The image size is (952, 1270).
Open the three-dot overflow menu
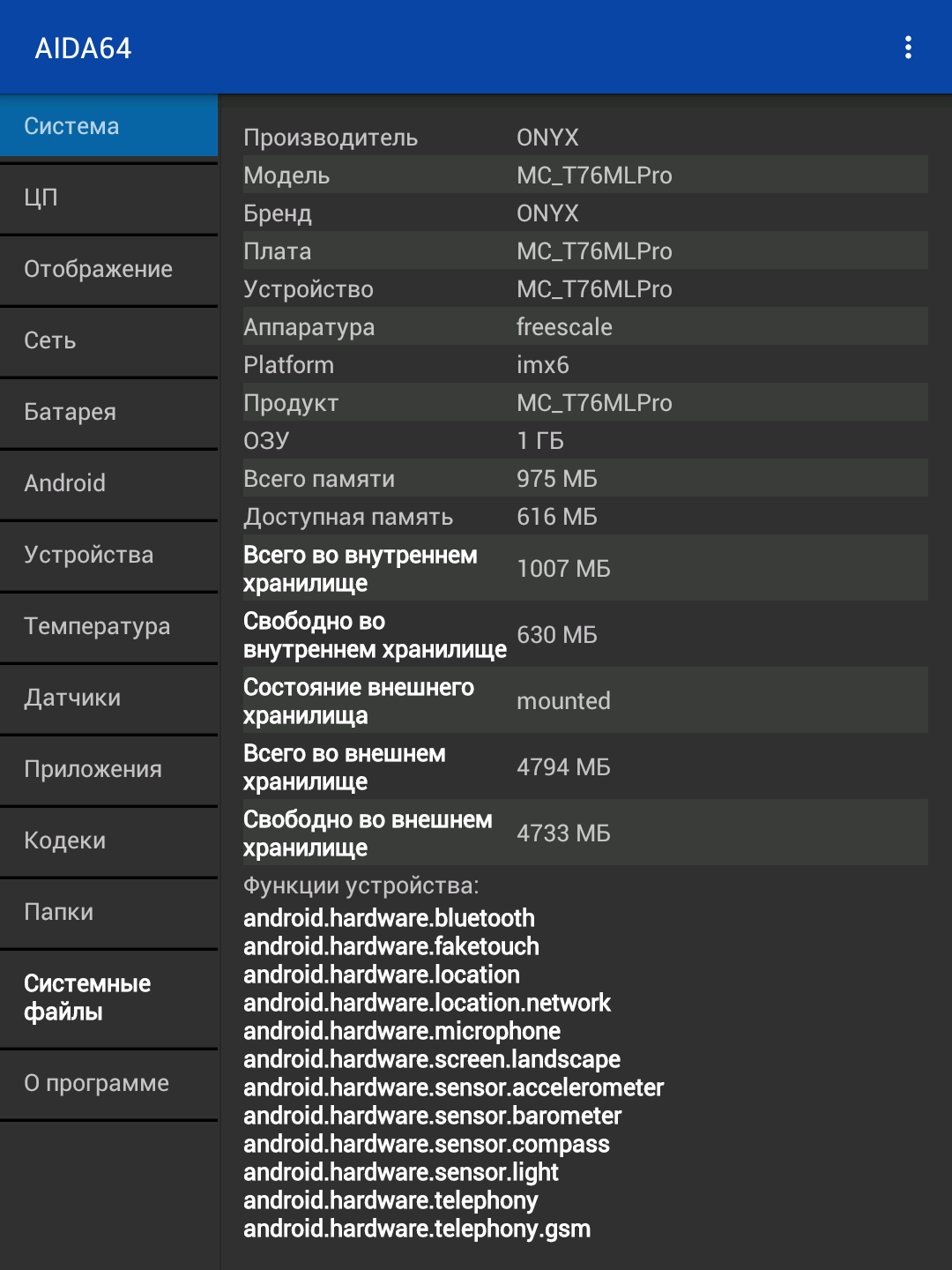pyautogui.click(x=908, y=48)
